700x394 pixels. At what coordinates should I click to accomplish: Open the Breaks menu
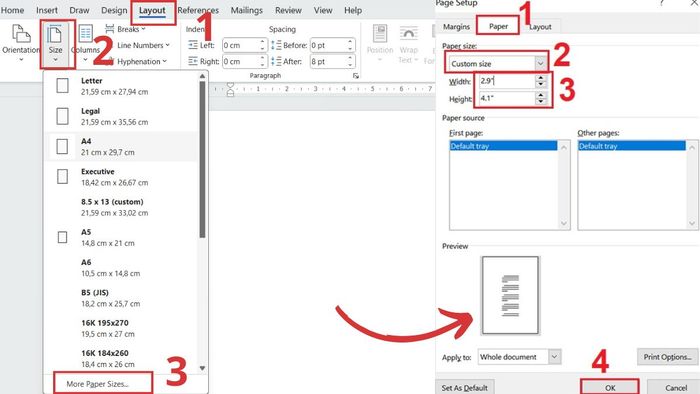125,29
